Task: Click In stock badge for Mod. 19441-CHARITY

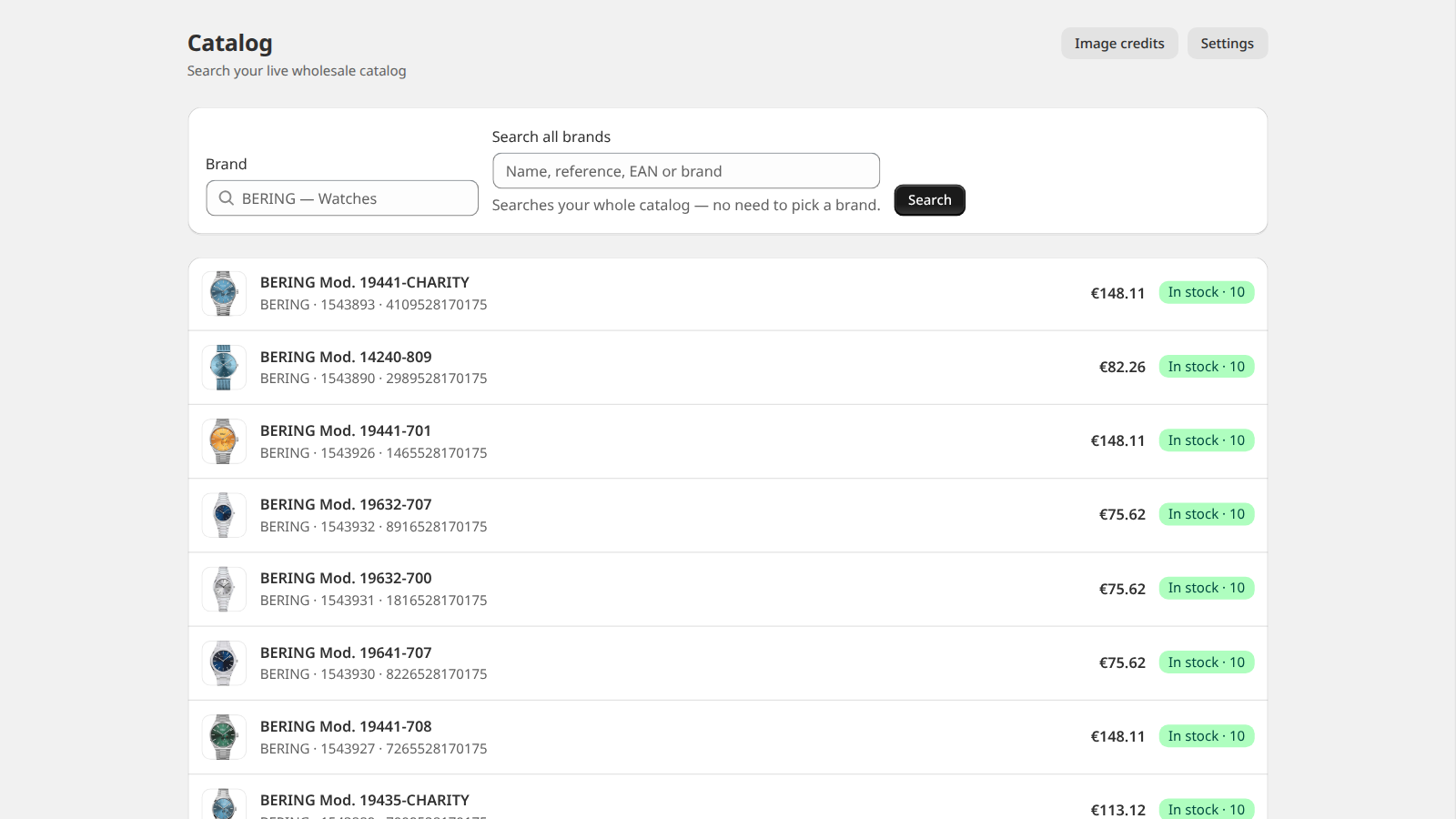Action: [1207, 292]
